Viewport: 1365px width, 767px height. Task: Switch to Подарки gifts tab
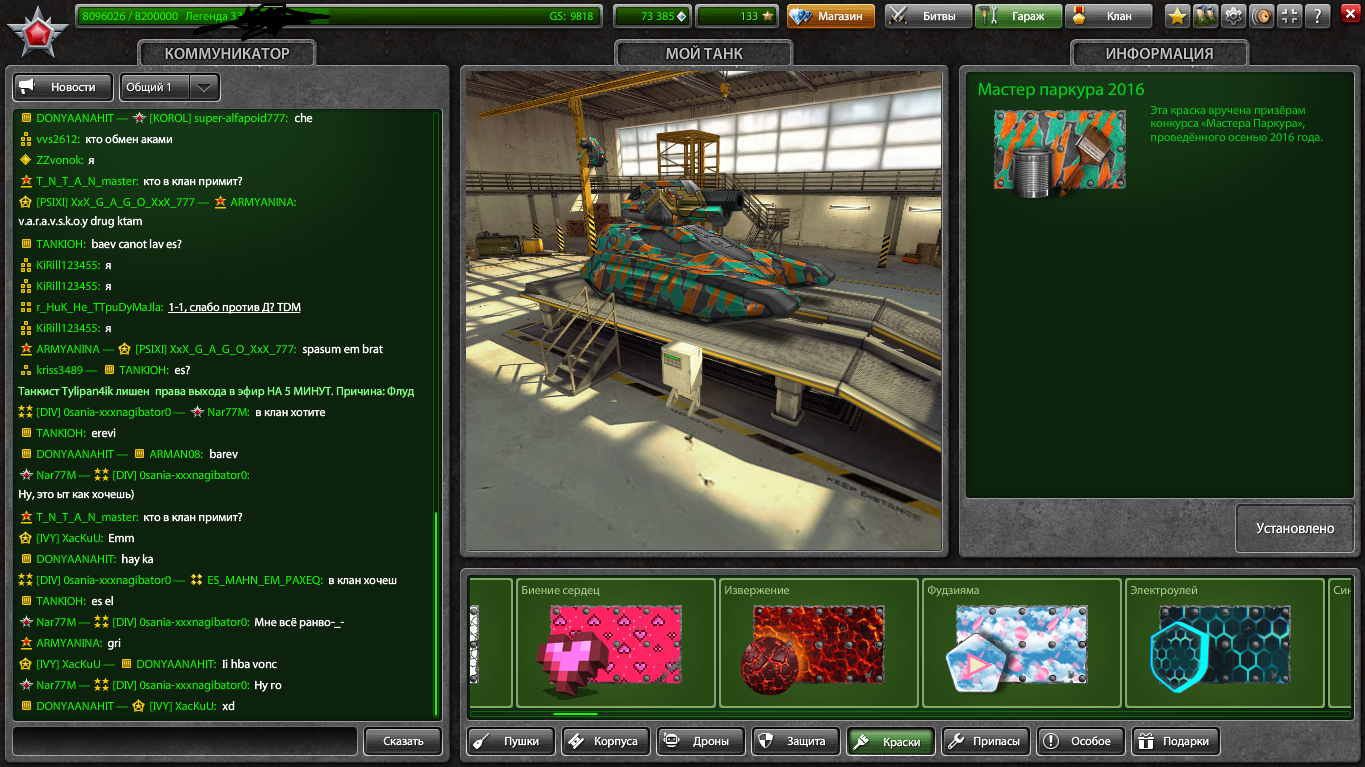tap(1175, 741)
